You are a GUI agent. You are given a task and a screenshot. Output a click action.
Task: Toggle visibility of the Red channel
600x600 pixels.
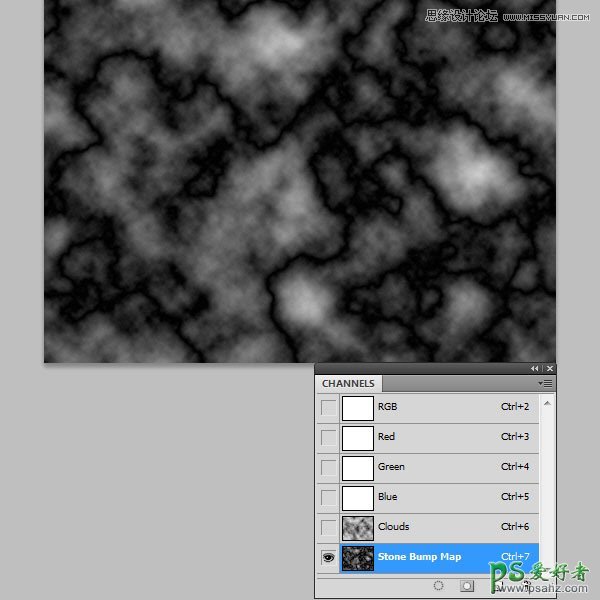[328, 438]
